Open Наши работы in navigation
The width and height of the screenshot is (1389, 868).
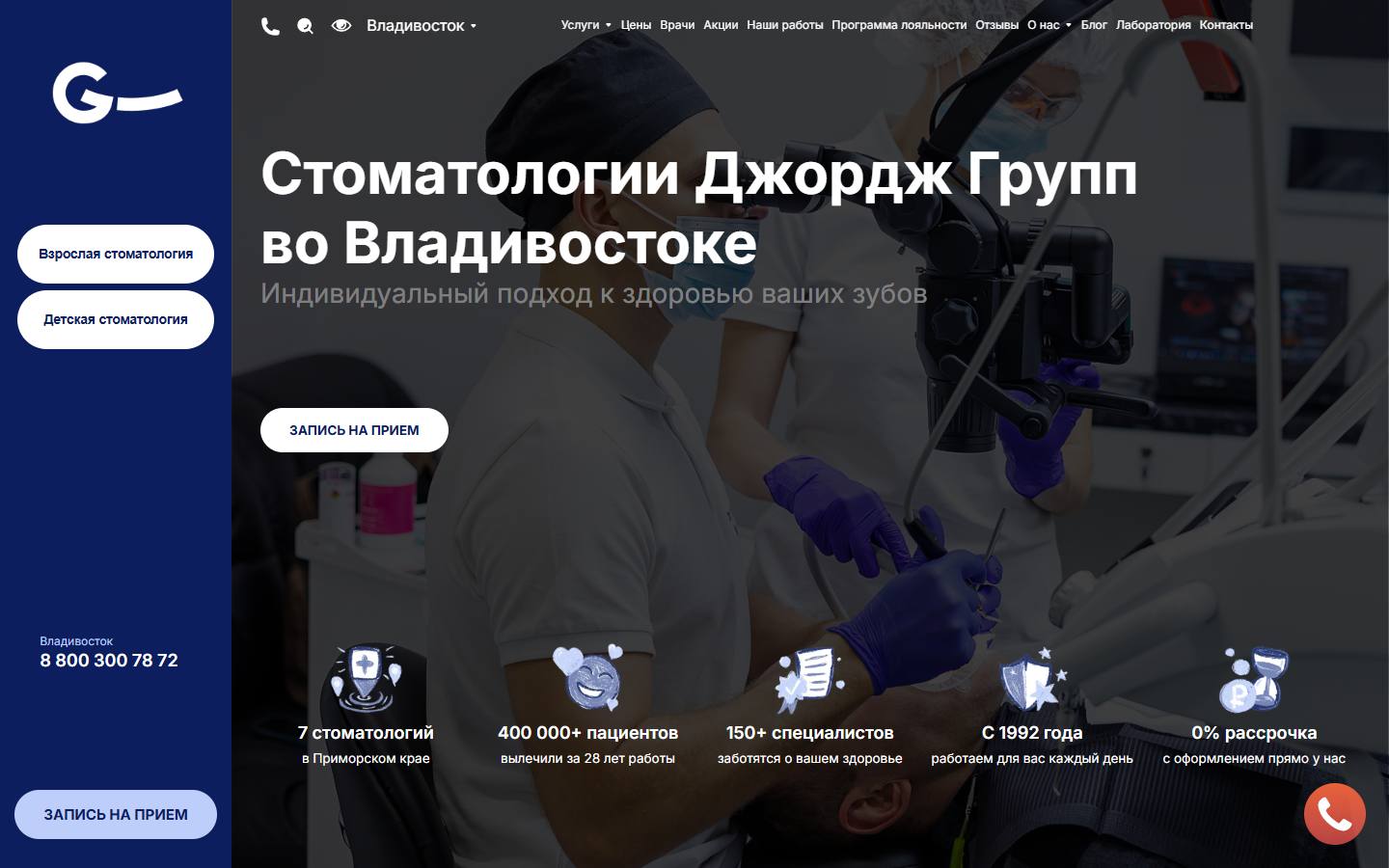785,25
